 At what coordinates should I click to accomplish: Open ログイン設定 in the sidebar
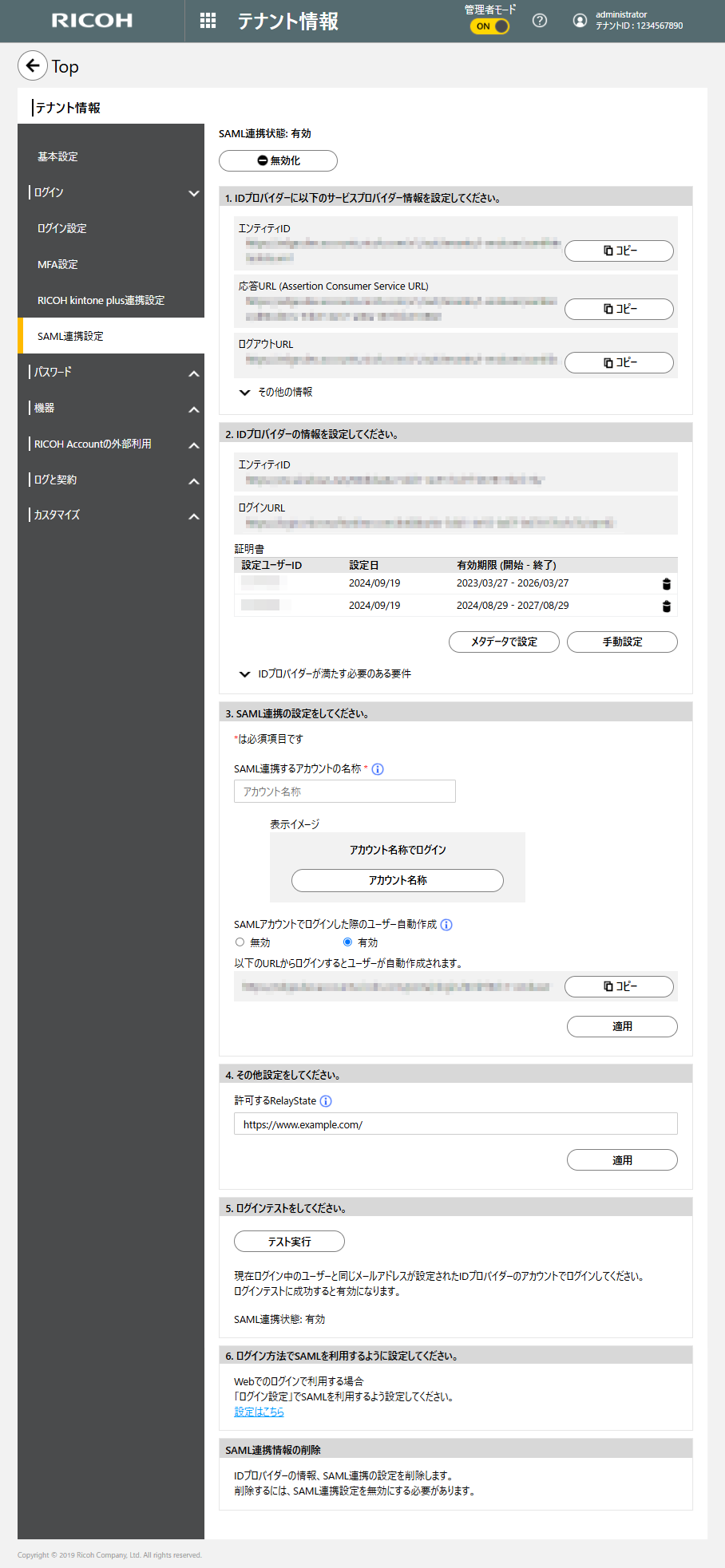click(x=111, y=228)
